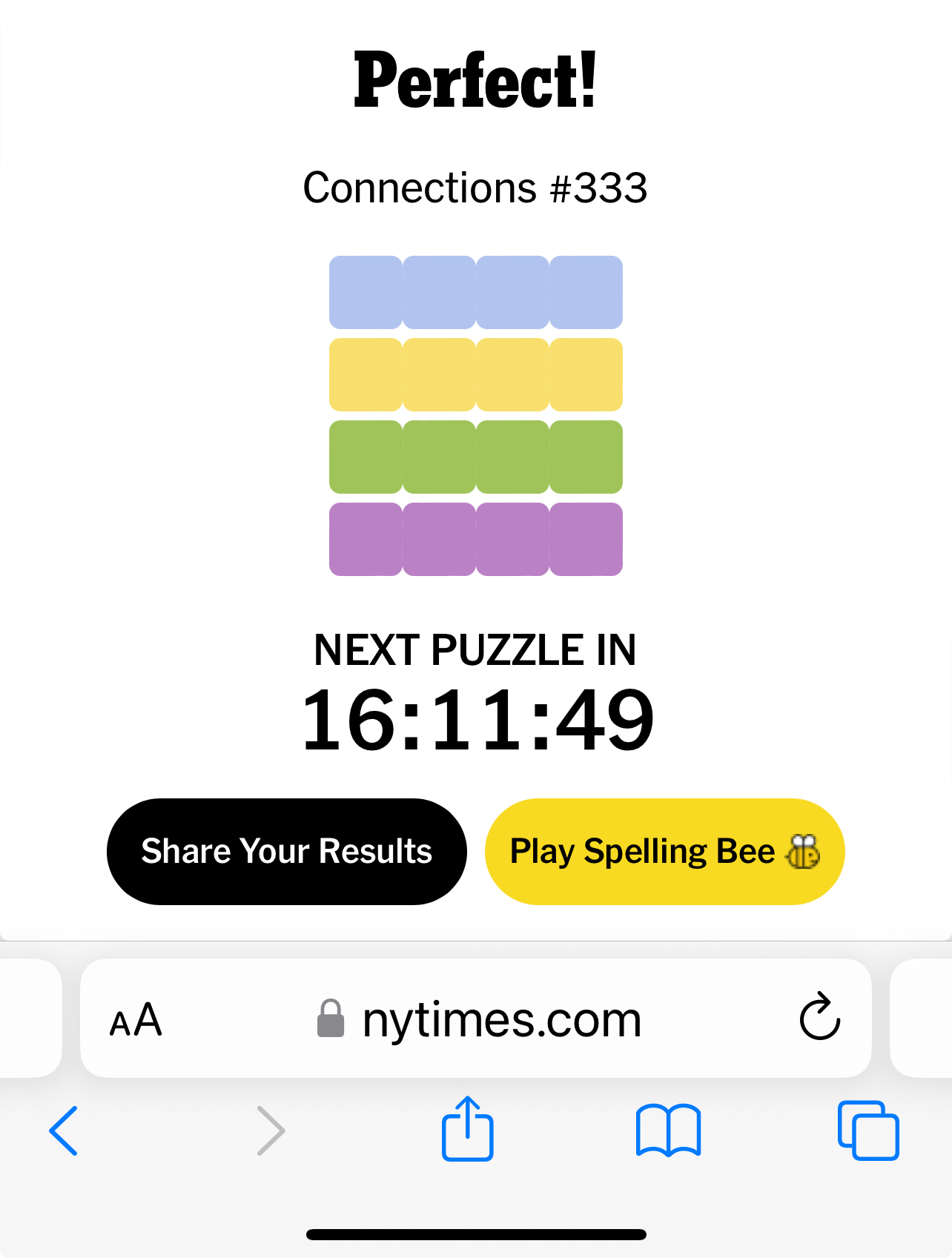Reload the page with refresh icon
The image size is (952, 1258).
click(819, 1016)
